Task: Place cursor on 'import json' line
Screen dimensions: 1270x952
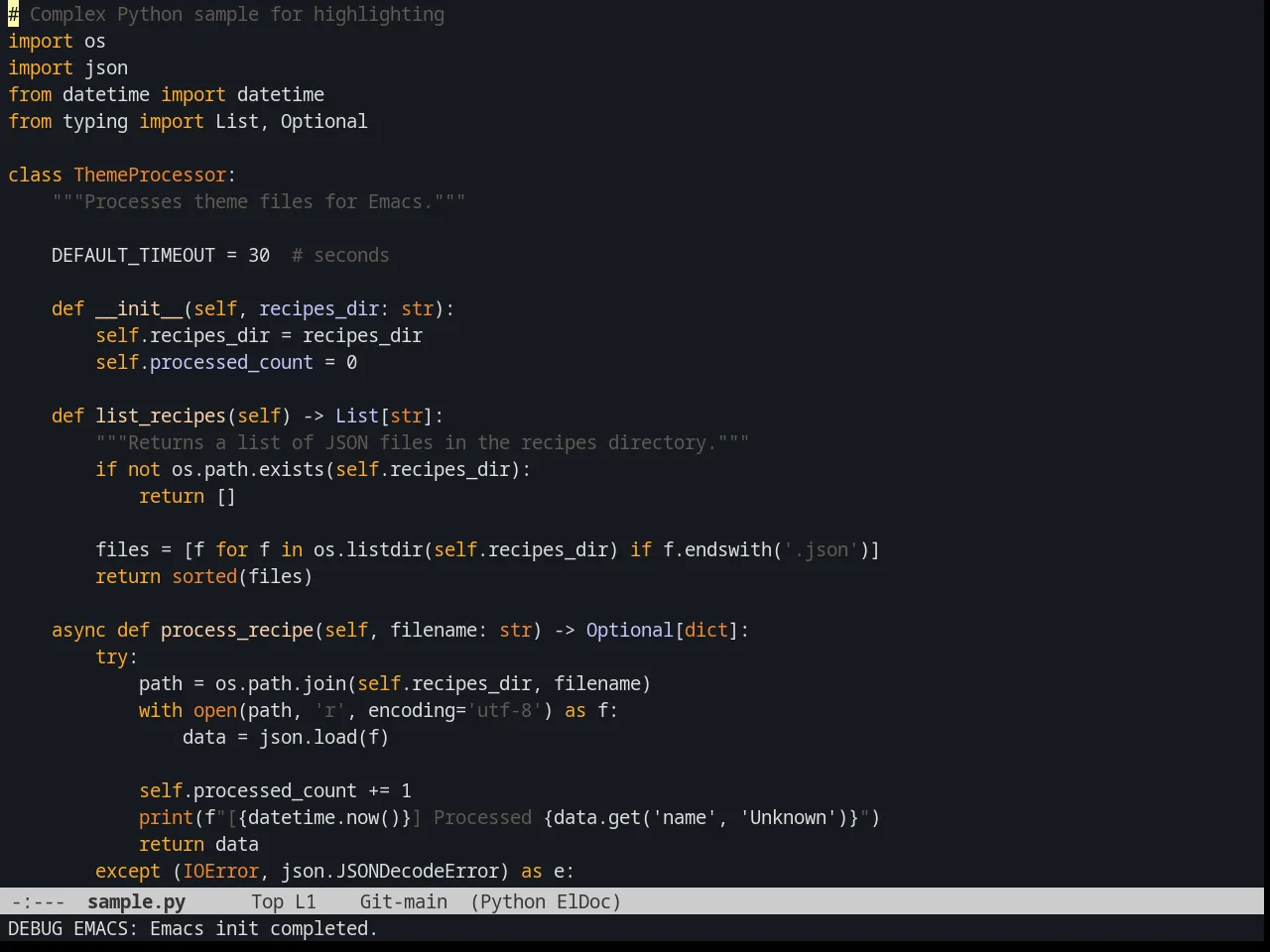Action: point(67,67)
